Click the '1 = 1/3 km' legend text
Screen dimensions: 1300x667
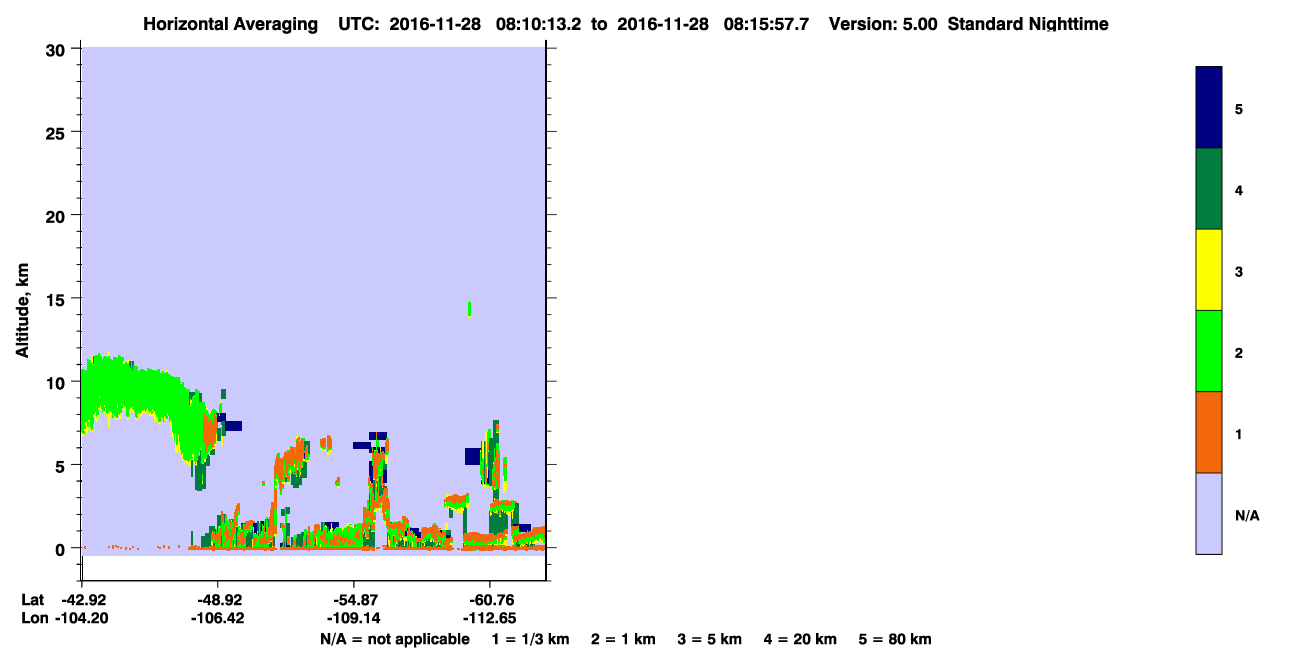(x=530, y=639)
